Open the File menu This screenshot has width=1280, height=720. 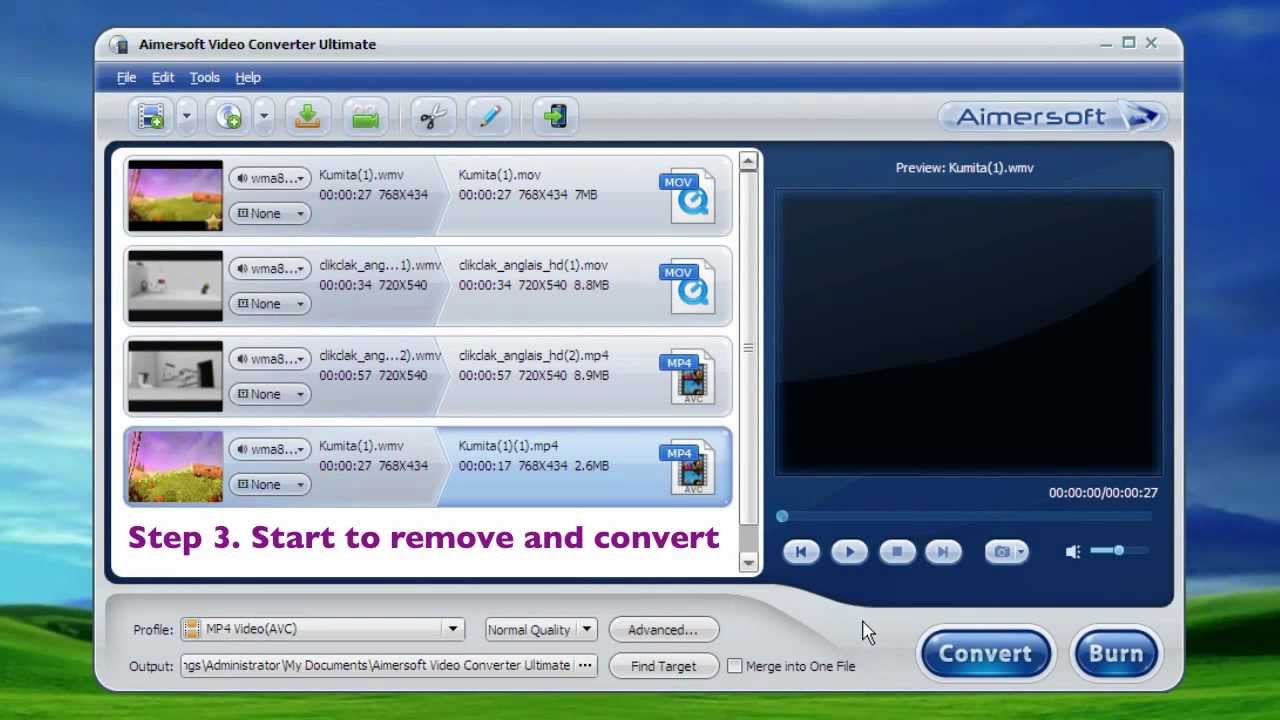126,77
